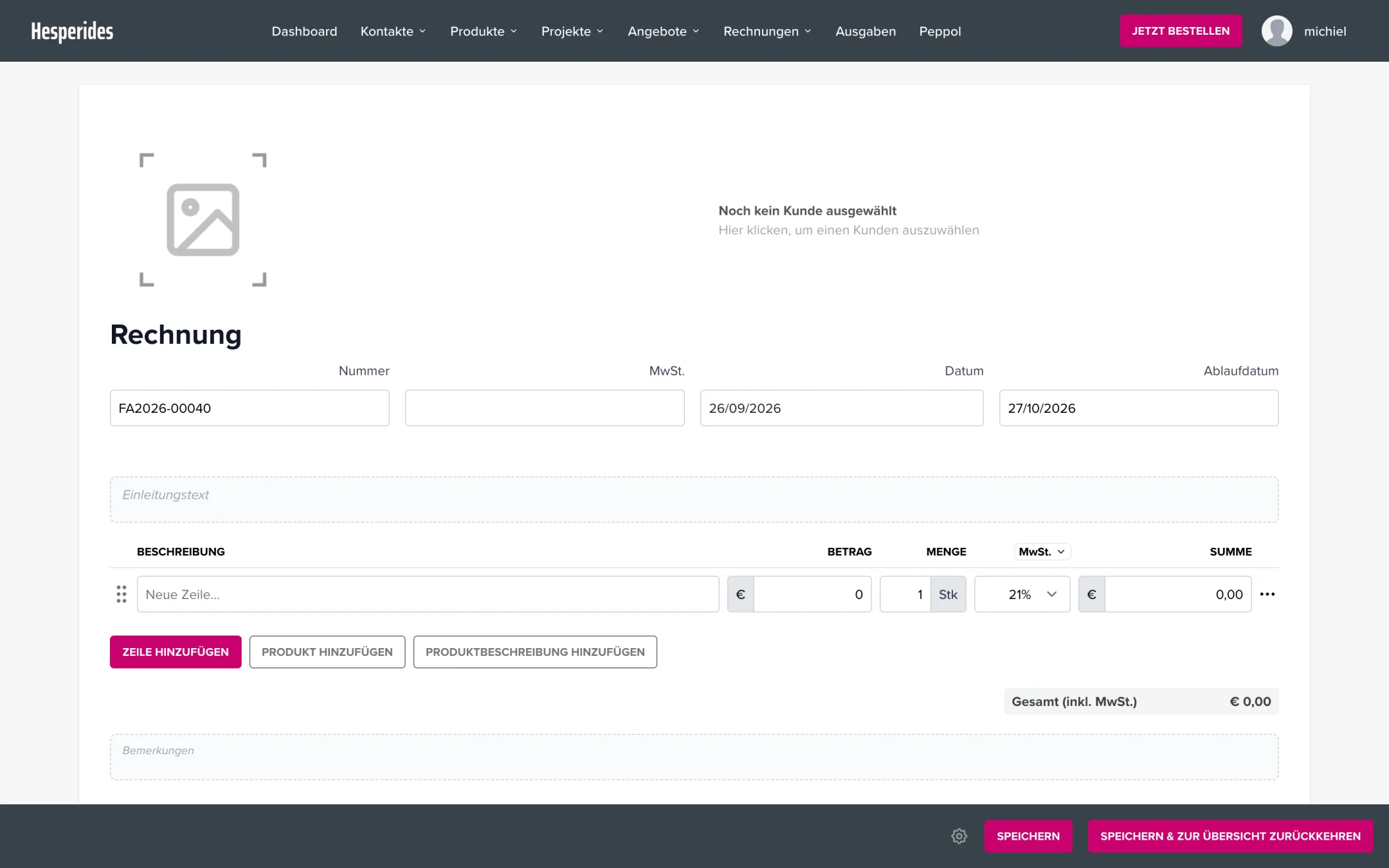Open the settings gear in bottom bar

click(959, 836)
